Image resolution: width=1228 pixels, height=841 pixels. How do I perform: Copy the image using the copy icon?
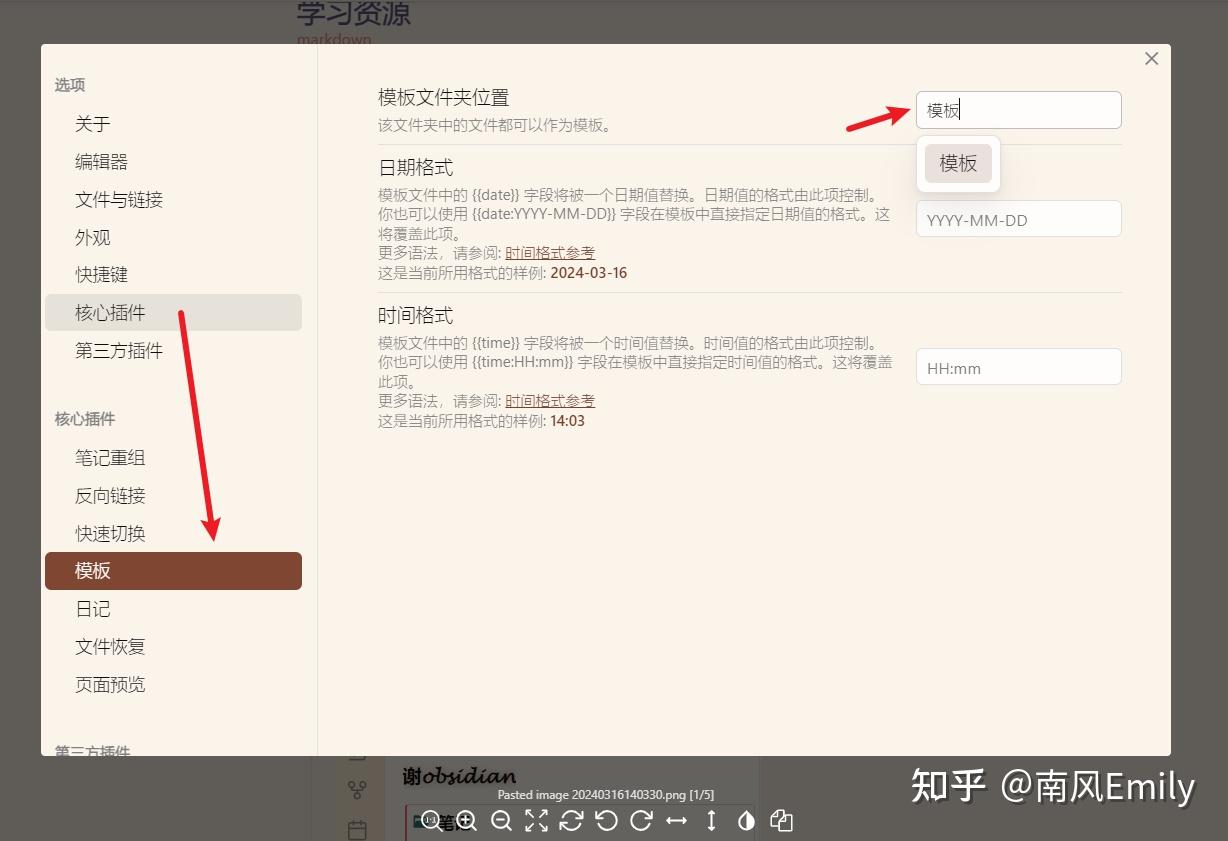[x=782, y=822]
